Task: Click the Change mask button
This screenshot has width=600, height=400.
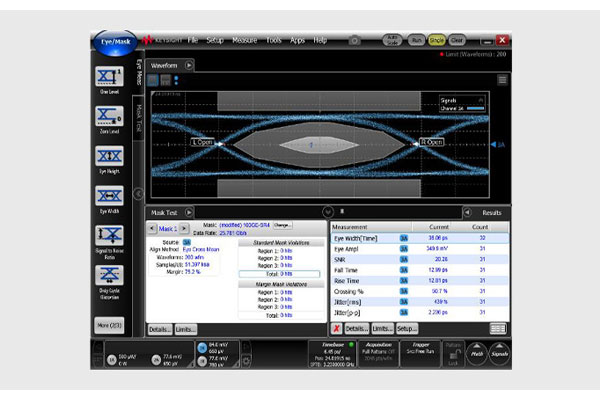Action: 283,225
